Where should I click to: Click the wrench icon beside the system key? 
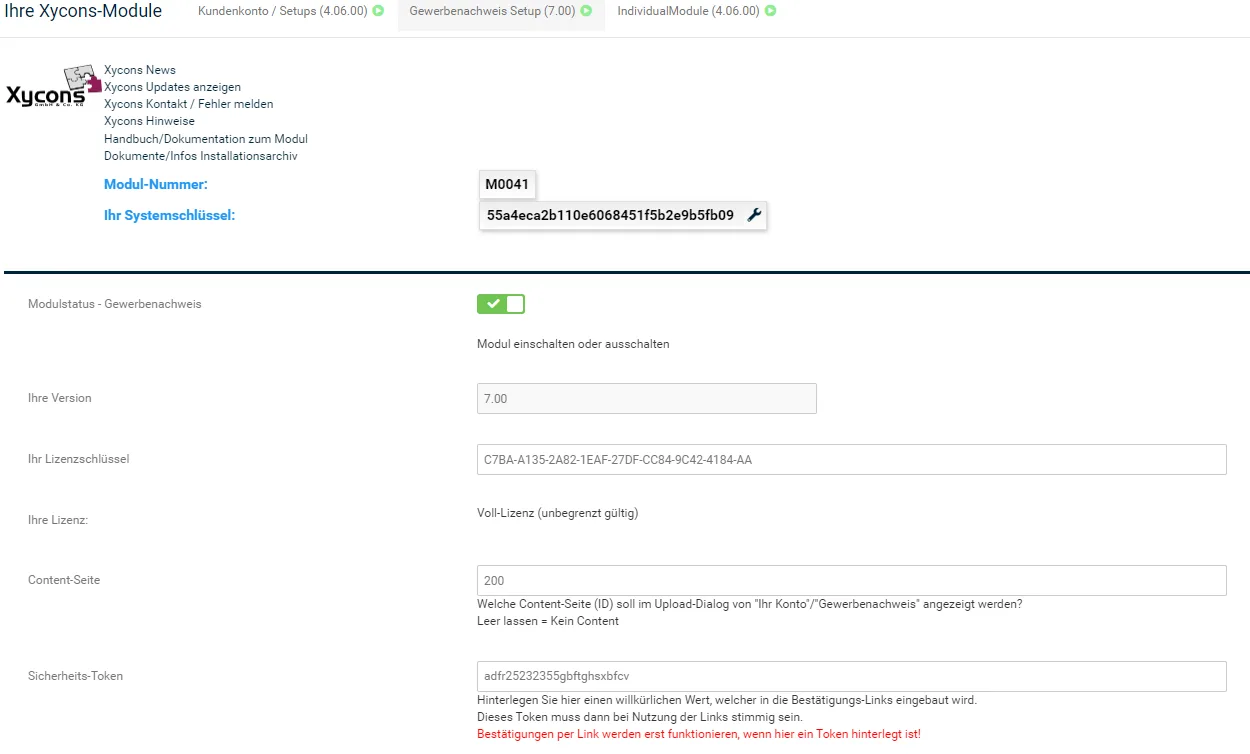click(x=755, y=215)
